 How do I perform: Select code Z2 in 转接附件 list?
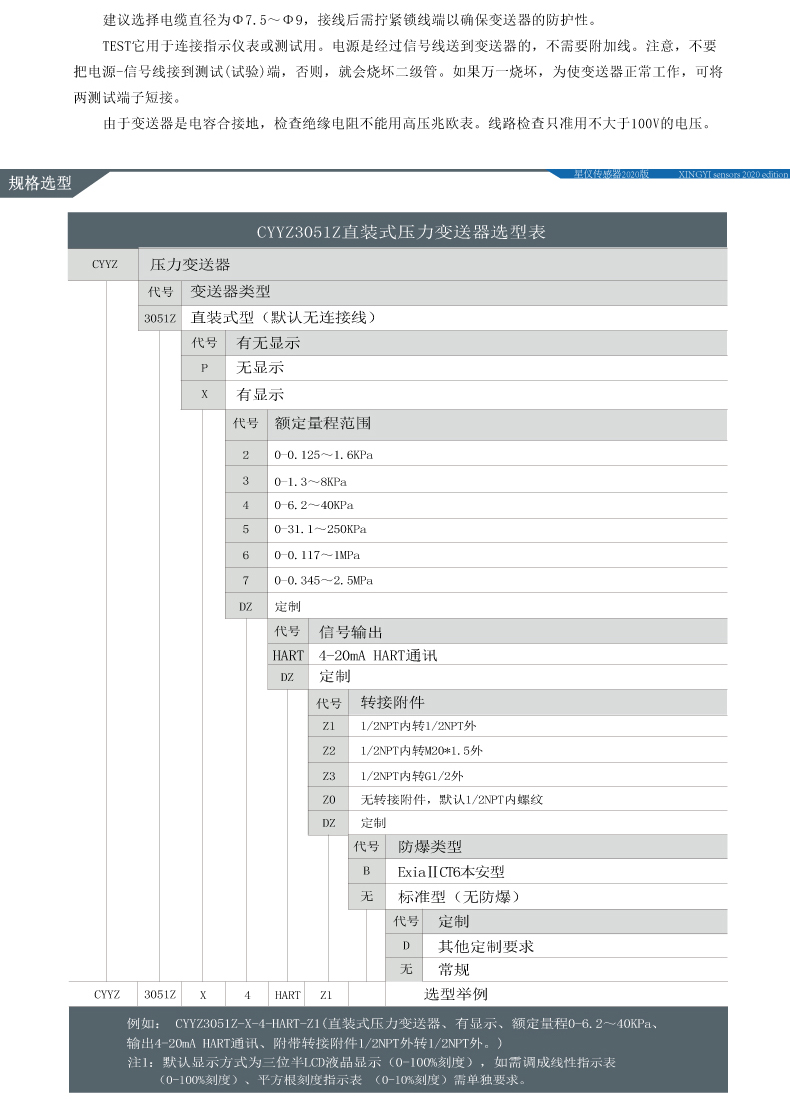click(x=329, y=751)
